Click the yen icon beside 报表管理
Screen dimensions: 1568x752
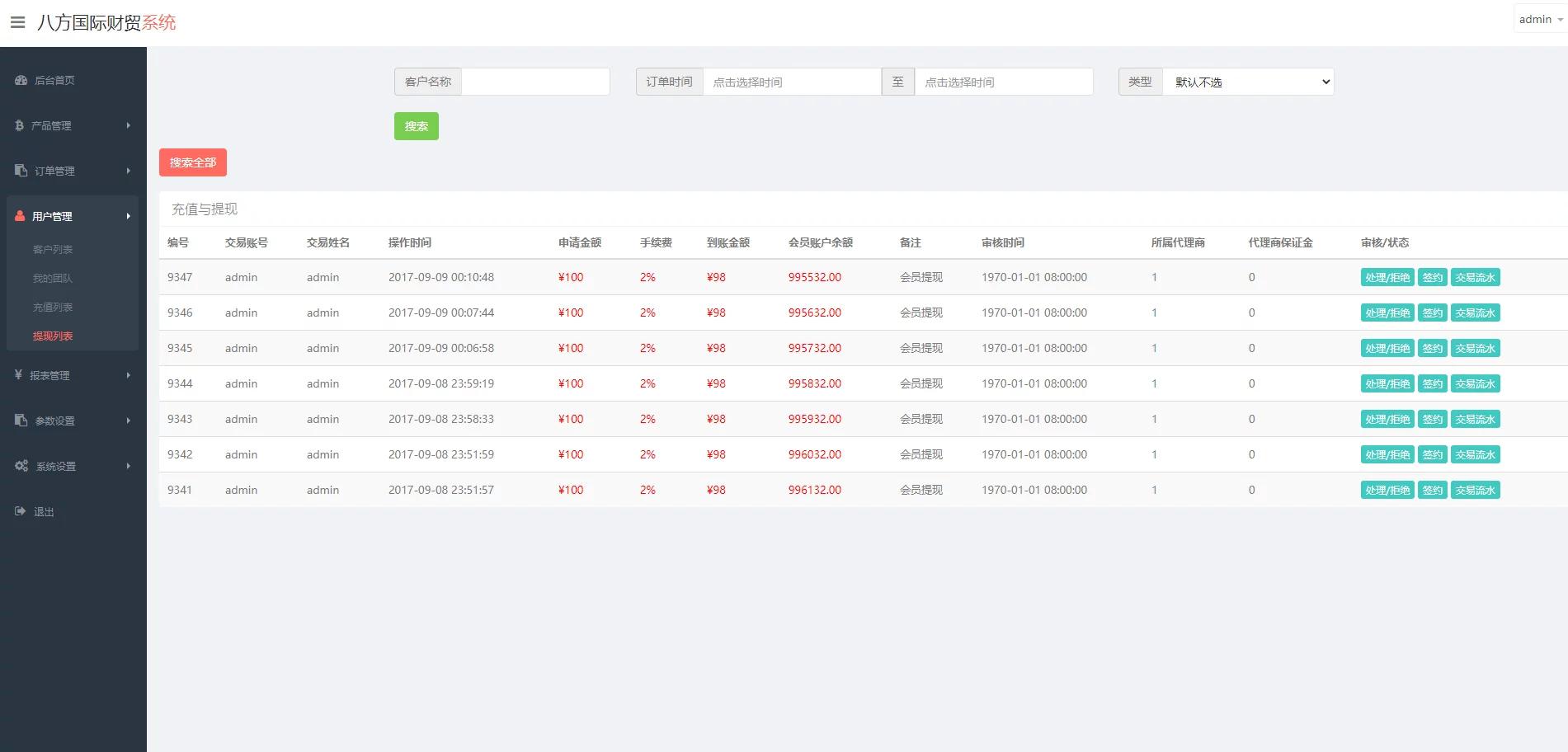click(19, 375)
